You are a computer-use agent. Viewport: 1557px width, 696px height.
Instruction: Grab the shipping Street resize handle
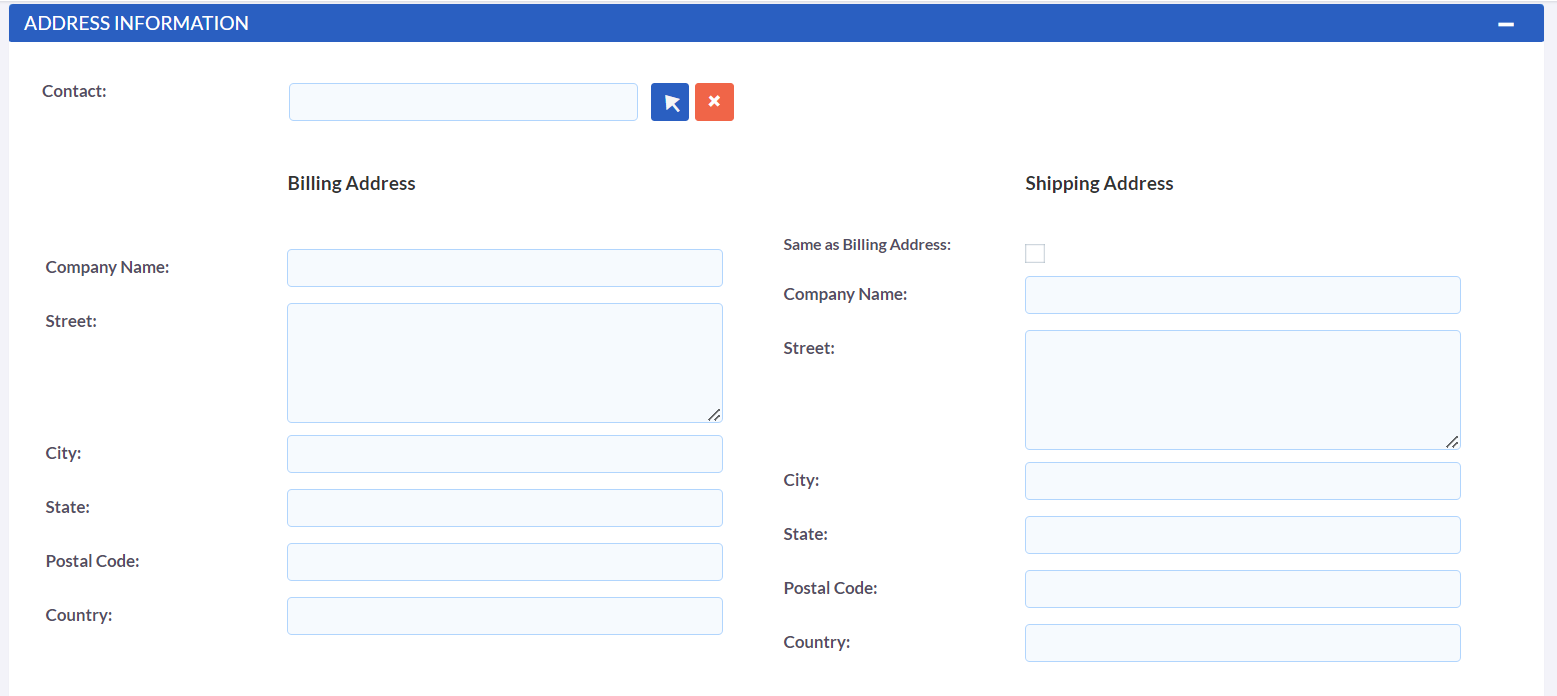click(x=1452, y=442)
